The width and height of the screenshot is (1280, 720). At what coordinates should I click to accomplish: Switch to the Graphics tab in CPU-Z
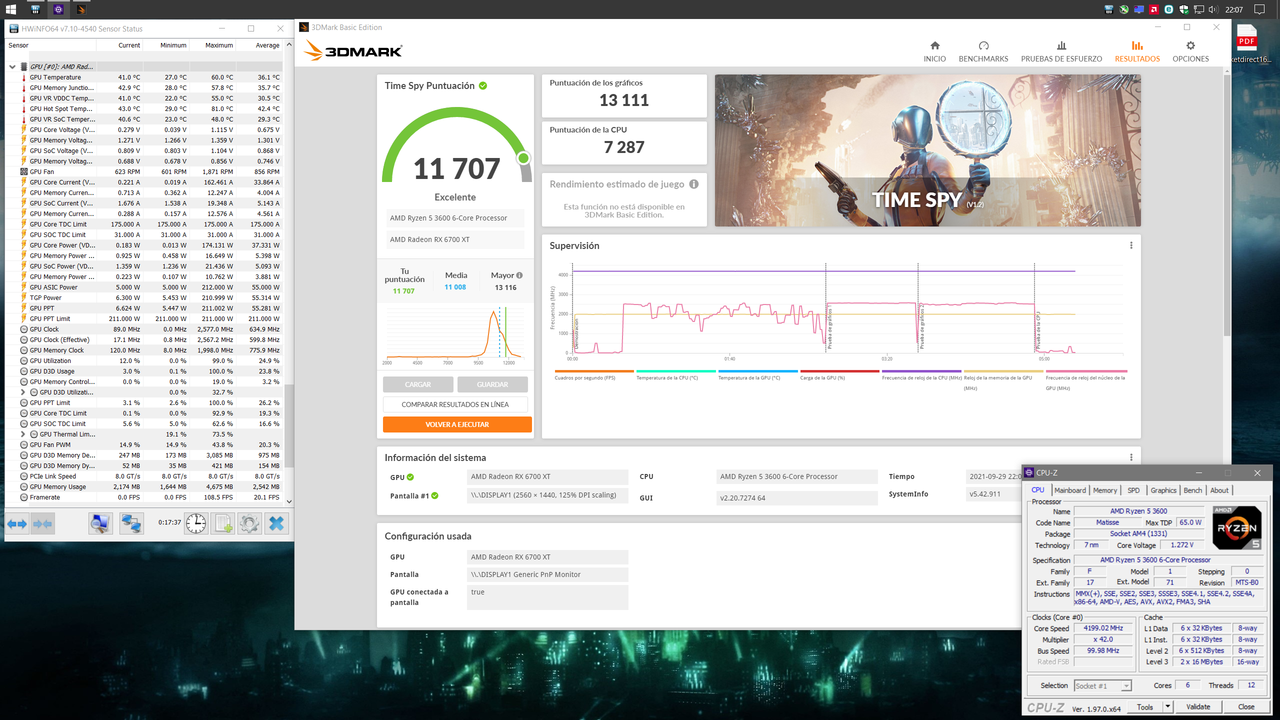point(1163,490)
